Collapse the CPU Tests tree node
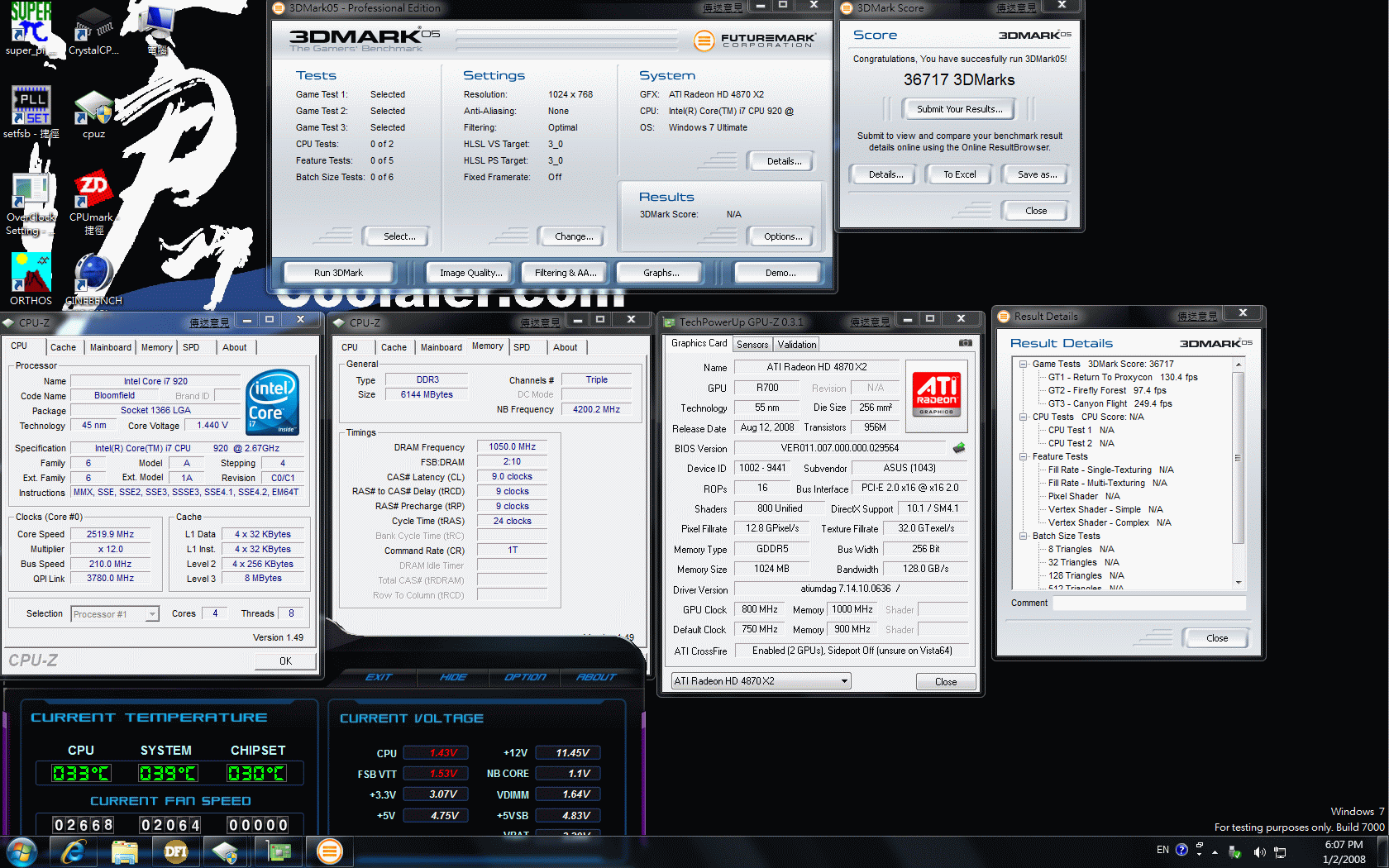The height and width of the screenshot is (868, 1389). (x=1023, y=417)
